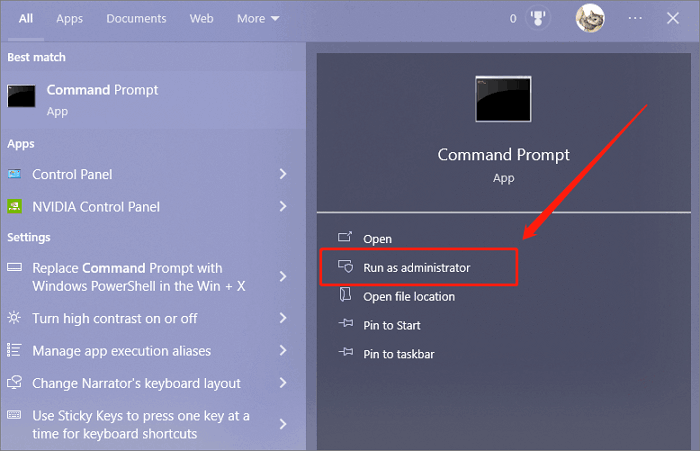700x451 pixels.
Task: Open the three-dot options menu
Action: pyautogui.click(x=635, y=18)
